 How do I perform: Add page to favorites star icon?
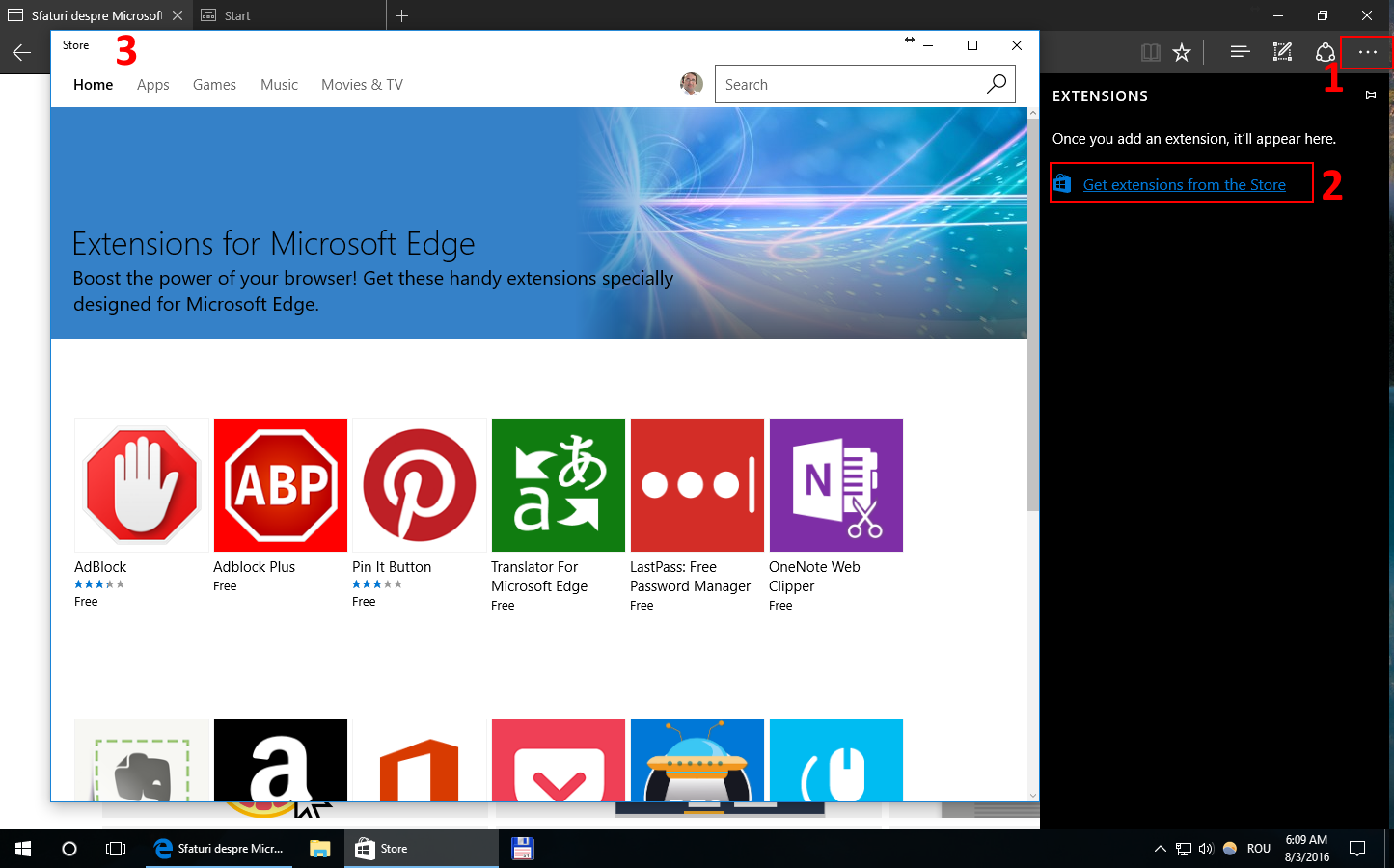(1182, 52)
